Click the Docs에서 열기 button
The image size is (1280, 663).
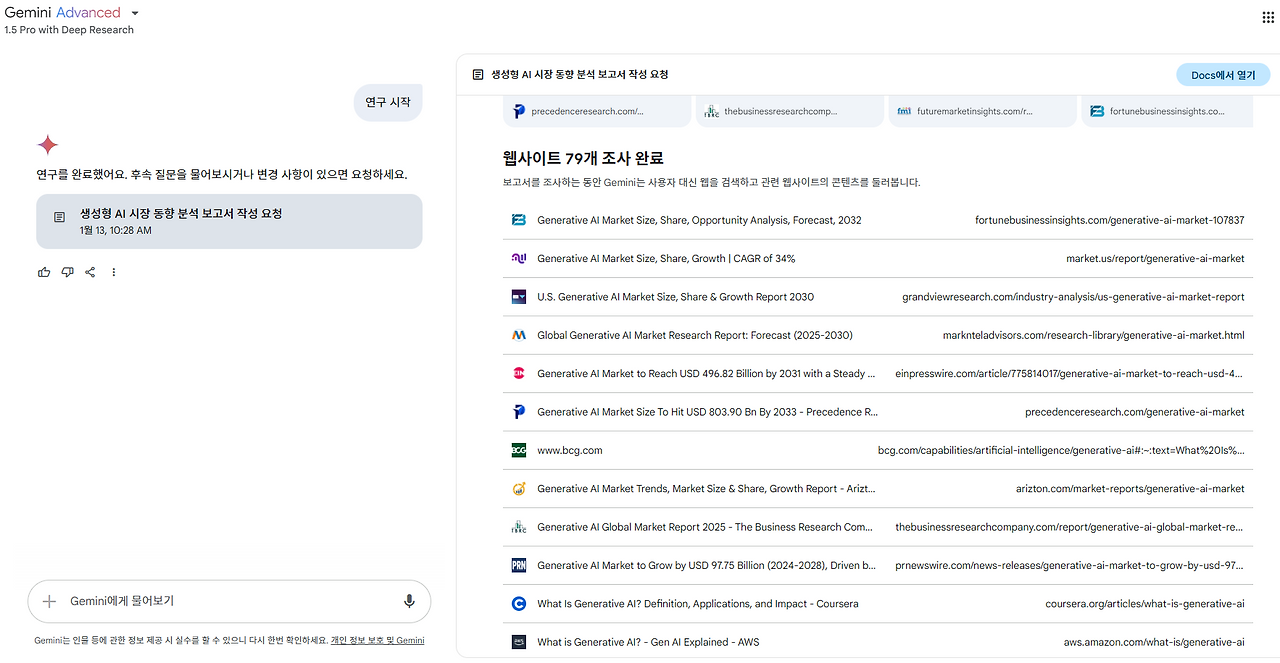click(1223, 75)
